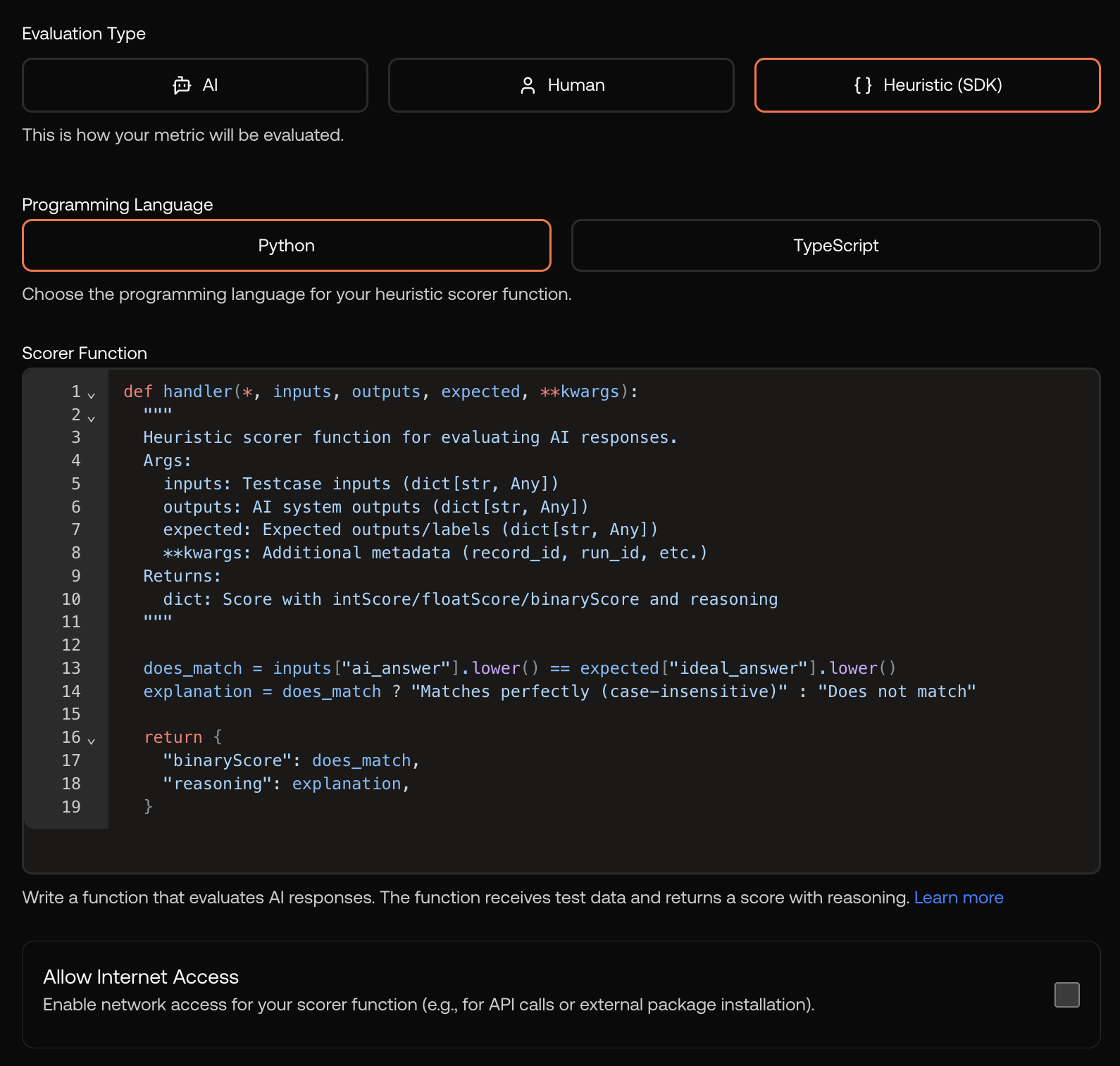Open the Learn more link
Image resolution: width=1120 pixels, height=1066 pixels.
[x=959, y=898]
